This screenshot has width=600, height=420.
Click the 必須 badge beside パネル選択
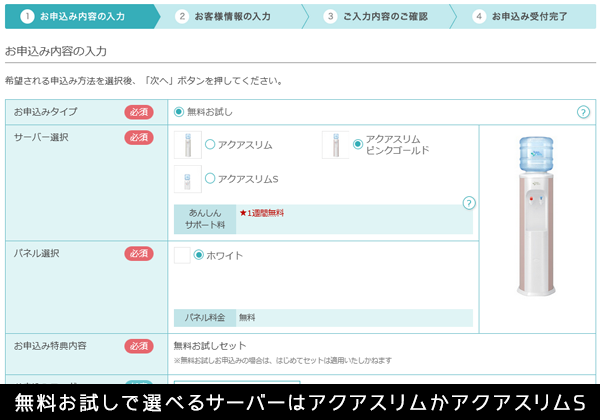[139, 254]
